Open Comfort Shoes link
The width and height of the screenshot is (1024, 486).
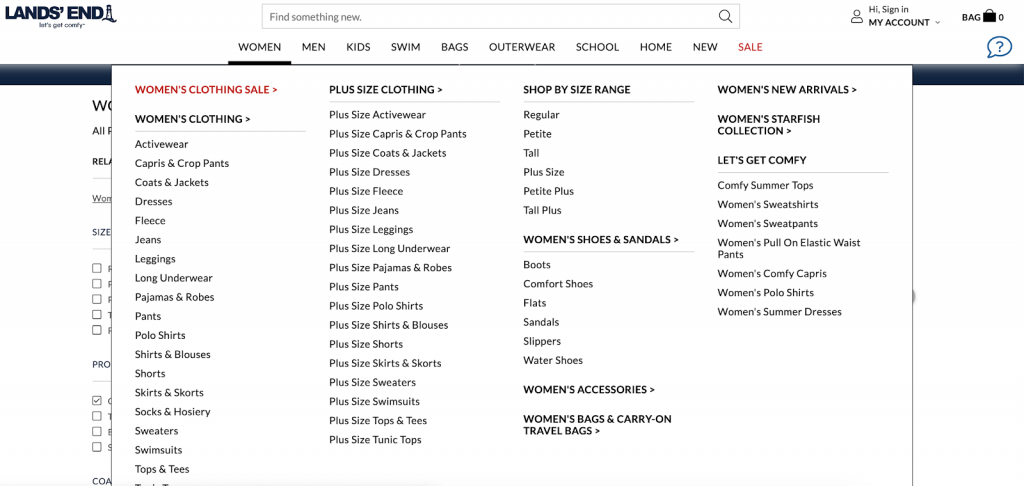(x=558, y=284)
